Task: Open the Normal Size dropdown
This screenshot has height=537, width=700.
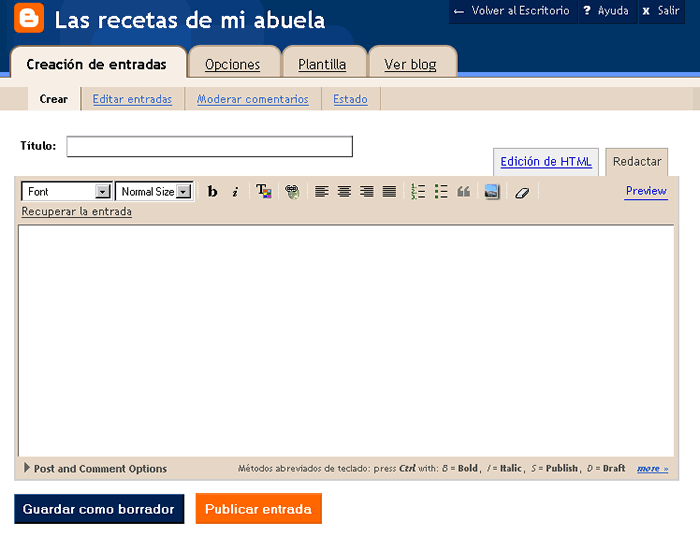Action: [x=154, y=191]
